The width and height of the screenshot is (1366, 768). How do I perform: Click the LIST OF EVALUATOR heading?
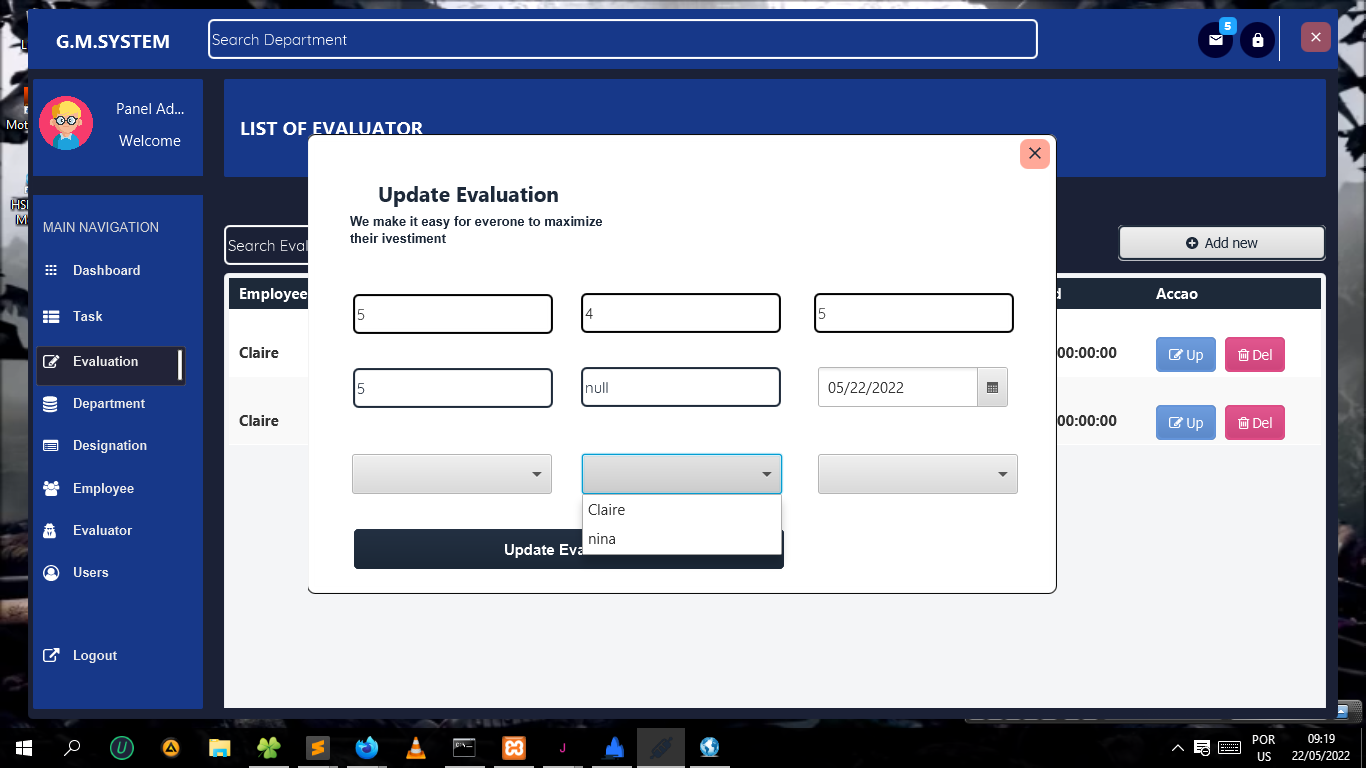tap(331, 128)
